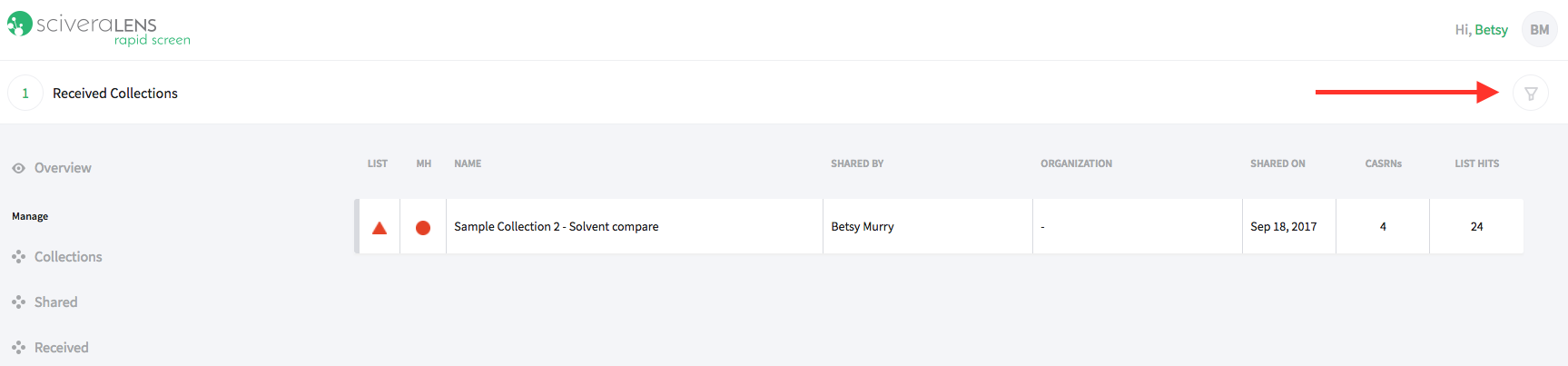Sort by the CASRNs column header
Image resolution: width=1568 pixels, height=366 pixels.
click(x=1383, y=163)
